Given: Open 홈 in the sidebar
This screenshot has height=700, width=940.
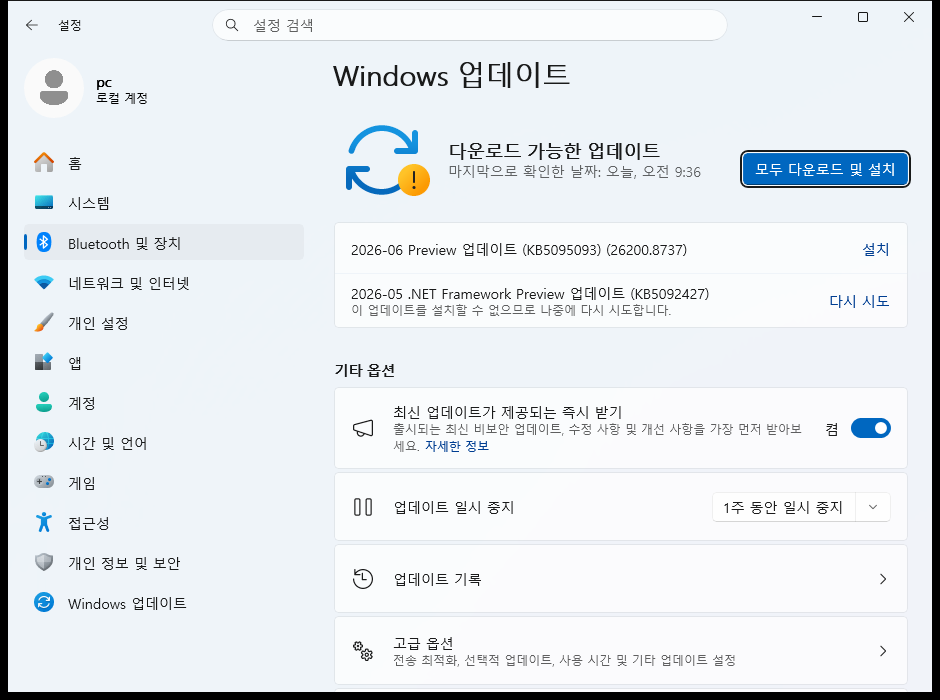Looking at the screenshot, I should (164, 163).
